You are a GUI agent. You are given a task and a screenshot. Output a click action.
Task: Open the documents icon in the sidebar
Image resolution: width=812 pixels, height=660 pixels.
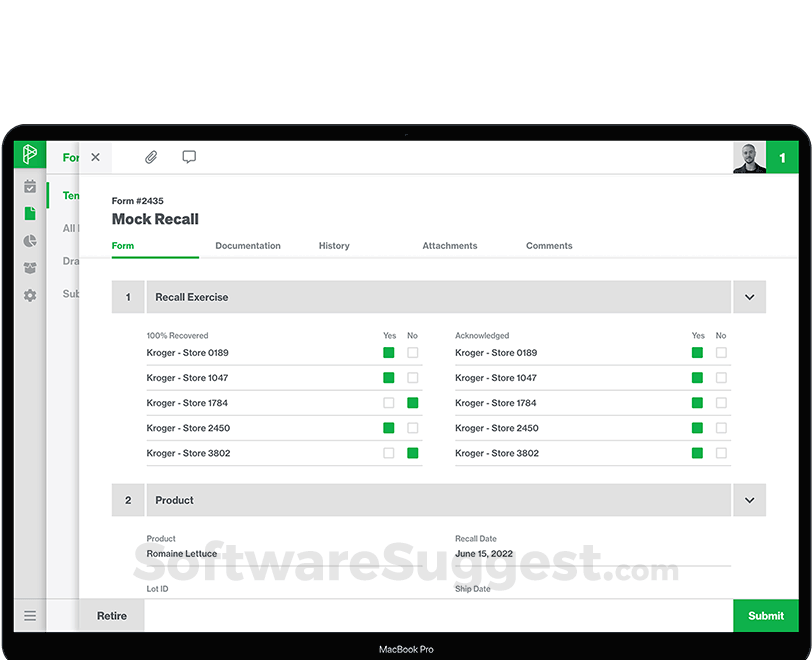29,213
